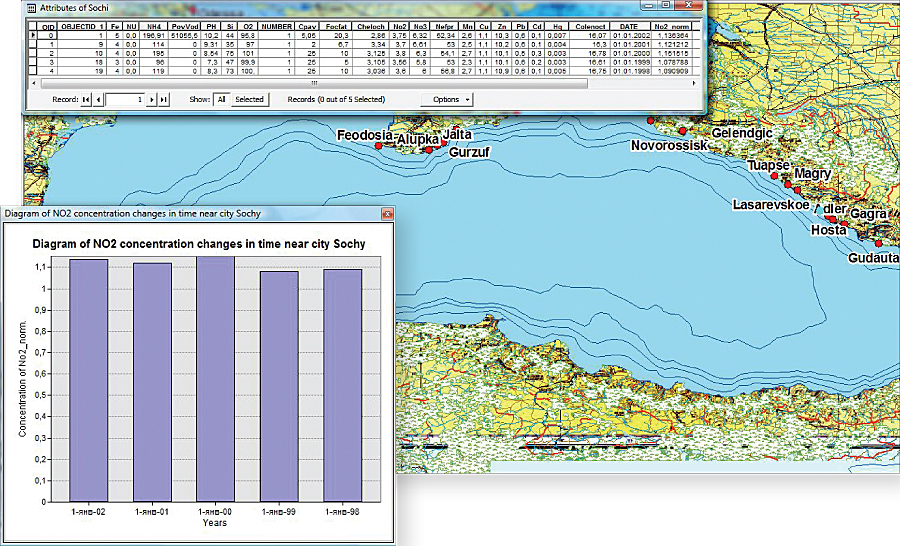Click the record number input field
This screenshot has width=900, height=546.
click(x=125, y=100)
